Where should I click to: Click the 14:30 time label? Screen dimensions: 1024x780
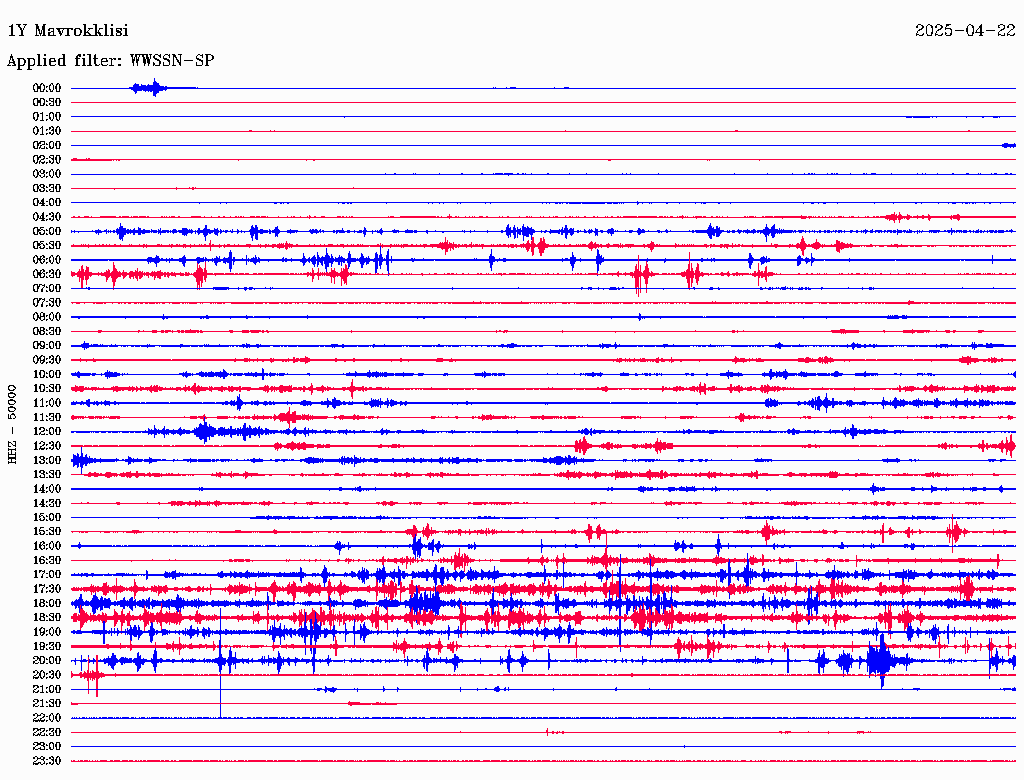point(47,504)
